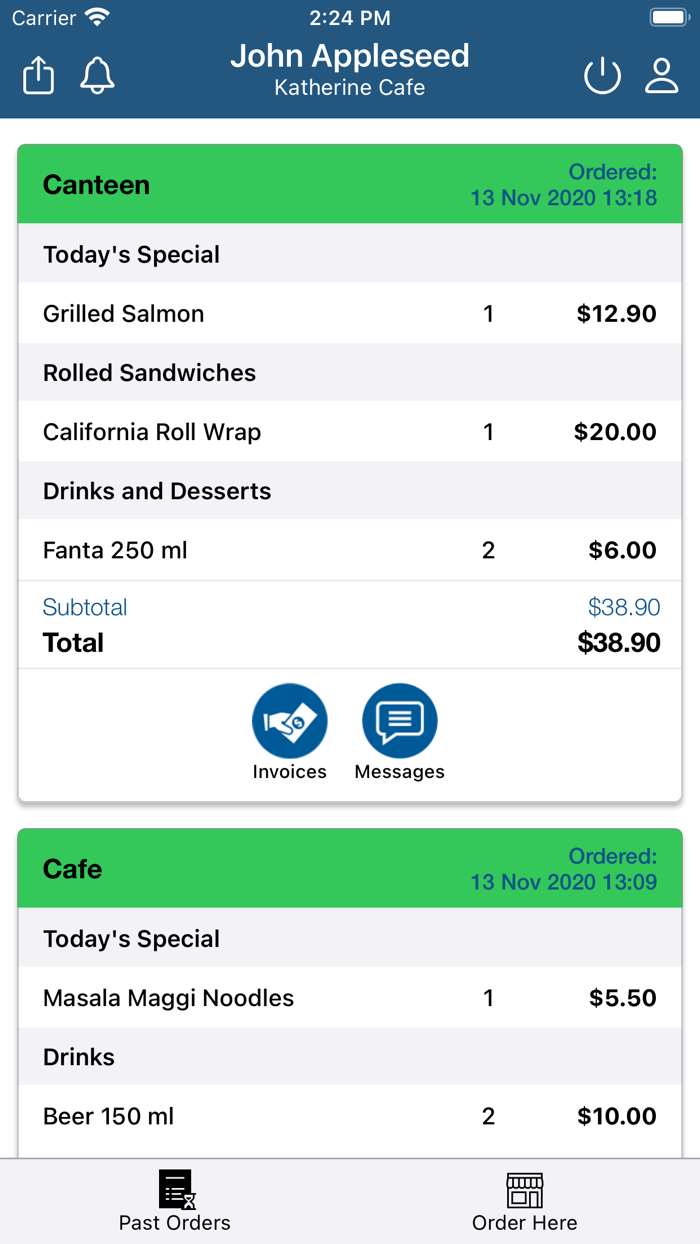Tap the Past Orders receipt icon

click(176, 1189)
